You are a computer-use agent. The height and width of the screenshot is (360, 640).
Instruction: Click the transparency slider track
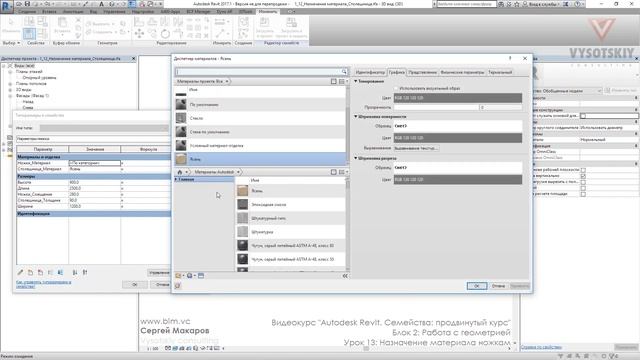[x=436, y=107]
